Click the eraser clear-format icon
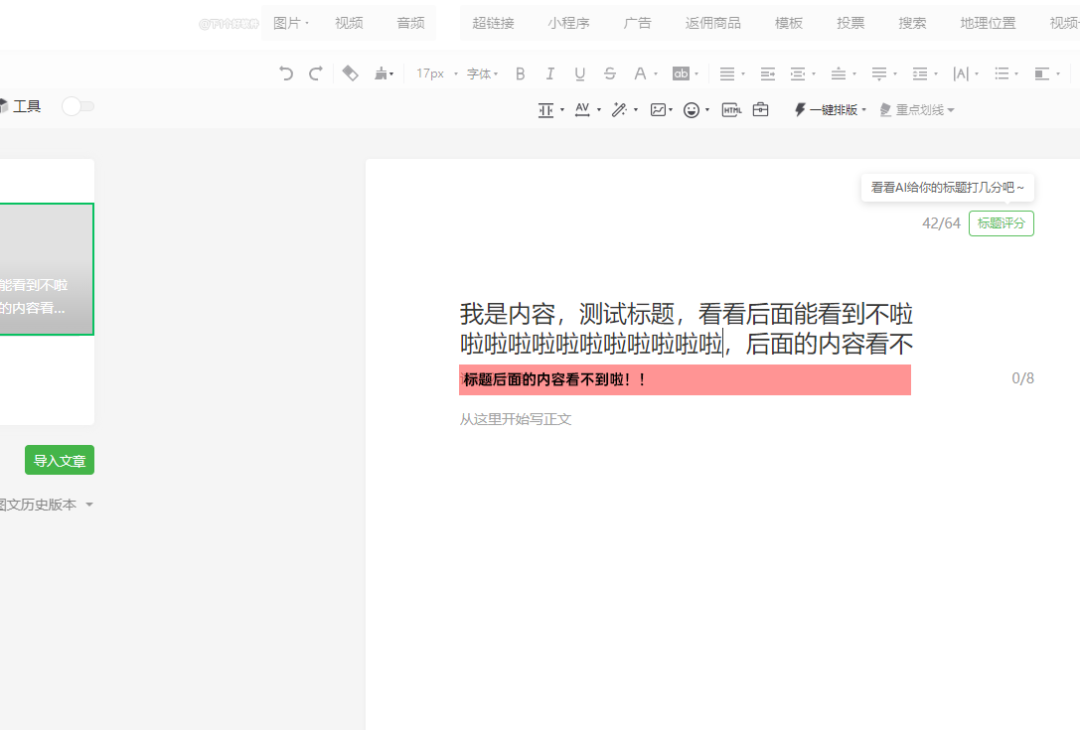The height and width of the screenshot is (730, 1080). 350,73
